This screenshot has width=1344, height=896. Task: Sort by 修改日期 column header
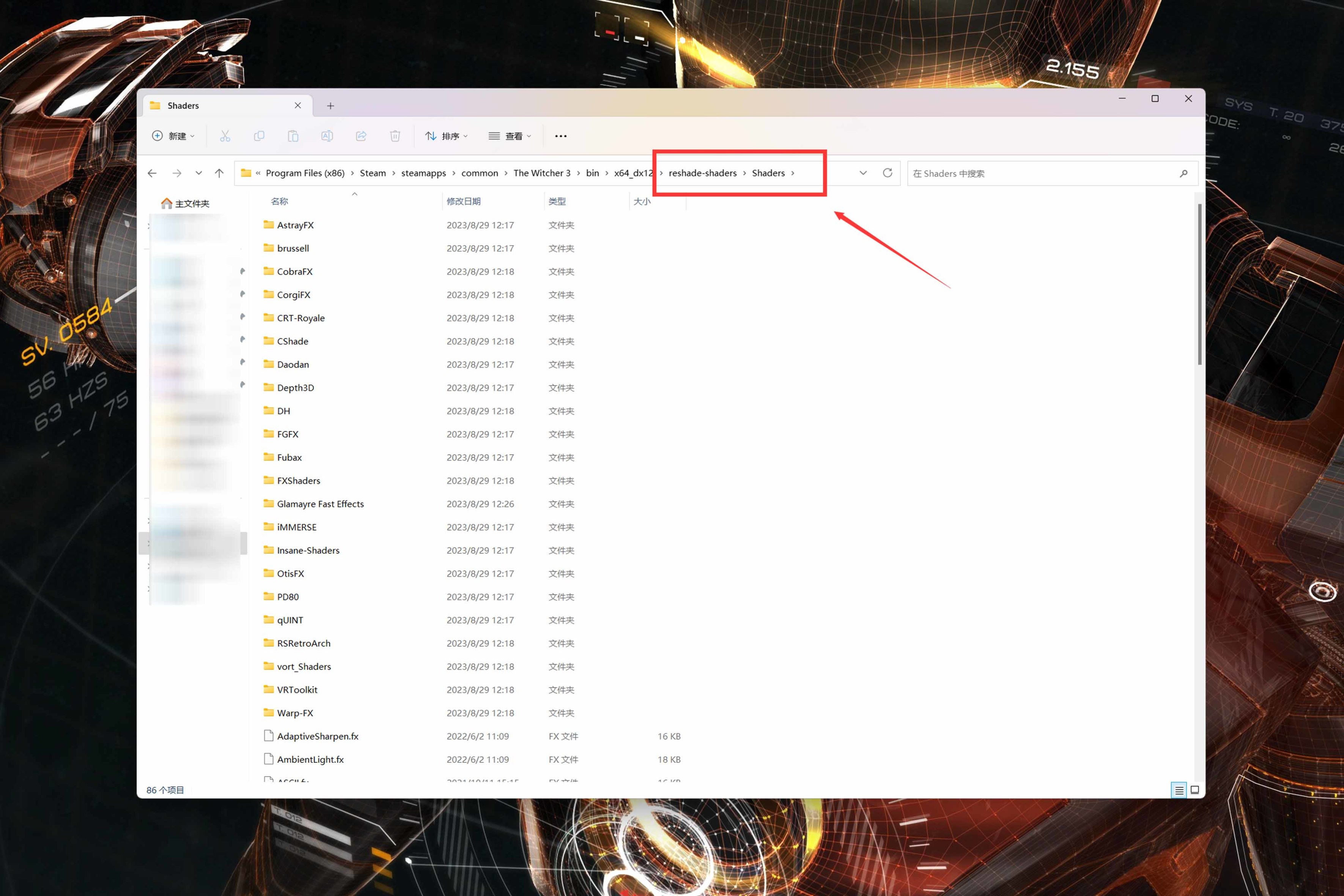coord(463,201)
